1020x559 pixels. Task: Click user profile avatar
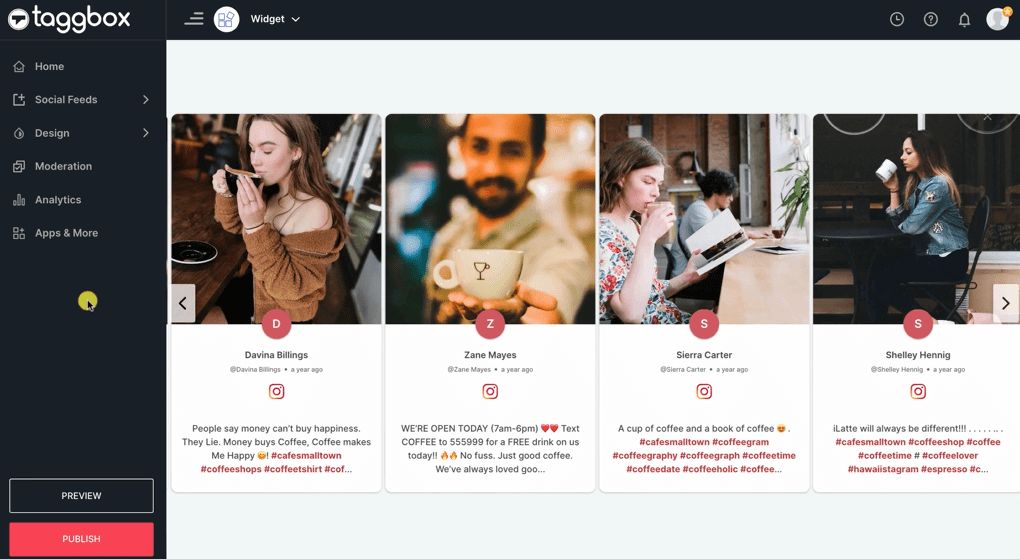997,19
